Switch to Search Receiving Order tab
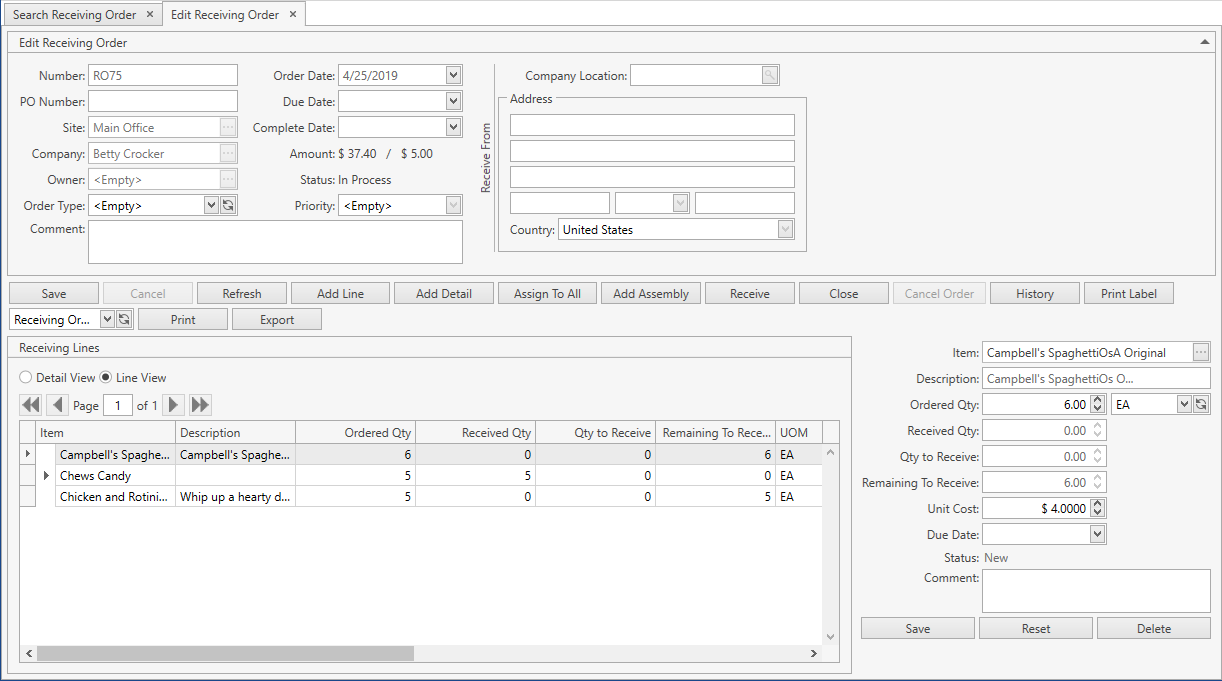 tap(75, 15)
